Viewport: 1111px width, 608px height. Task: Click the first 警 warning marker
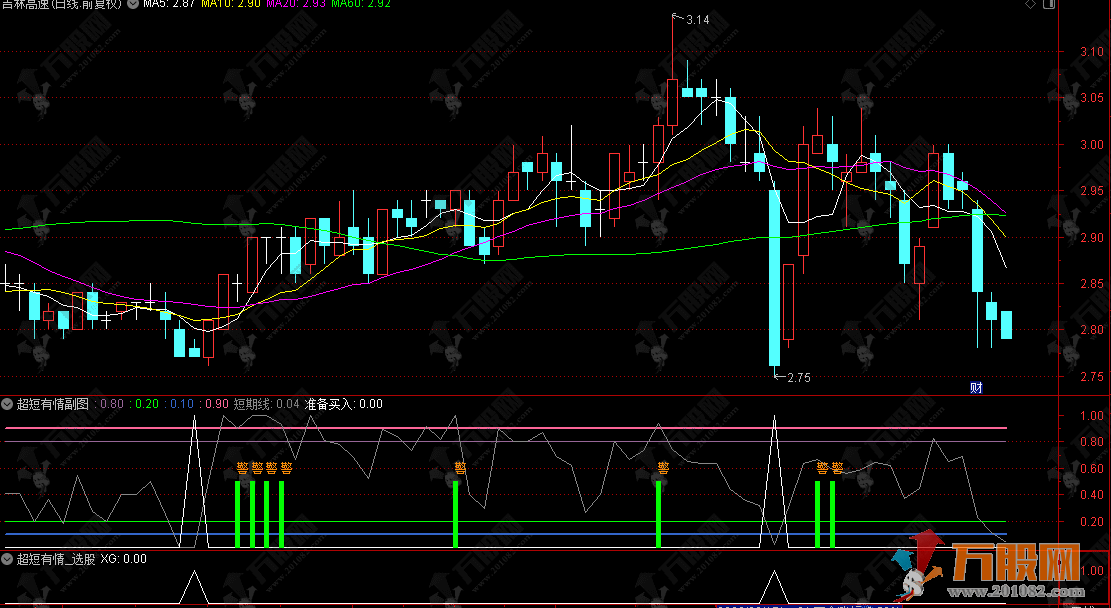(242, 467)
